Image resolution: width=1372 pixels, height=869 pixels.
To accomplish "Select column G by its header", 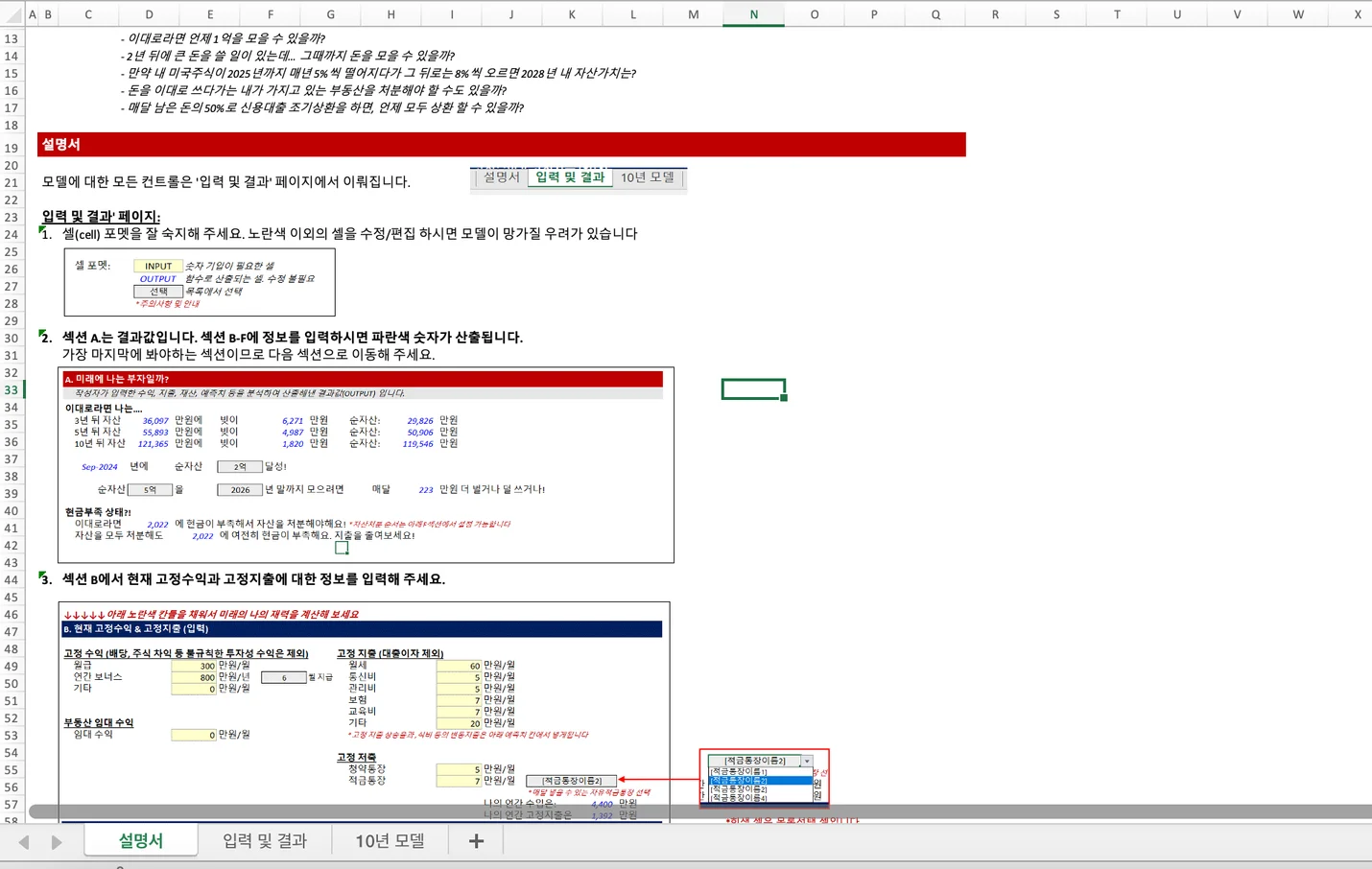I will pos(331,14).
